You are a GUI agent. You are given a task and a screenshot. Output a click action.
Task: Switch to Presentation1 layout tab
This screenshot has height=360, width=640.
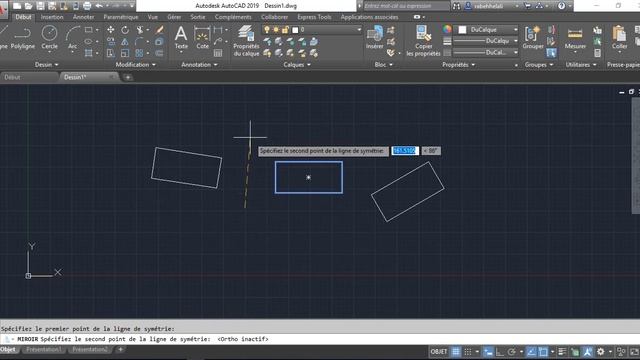pyautogui.click(x=44, y=349)
